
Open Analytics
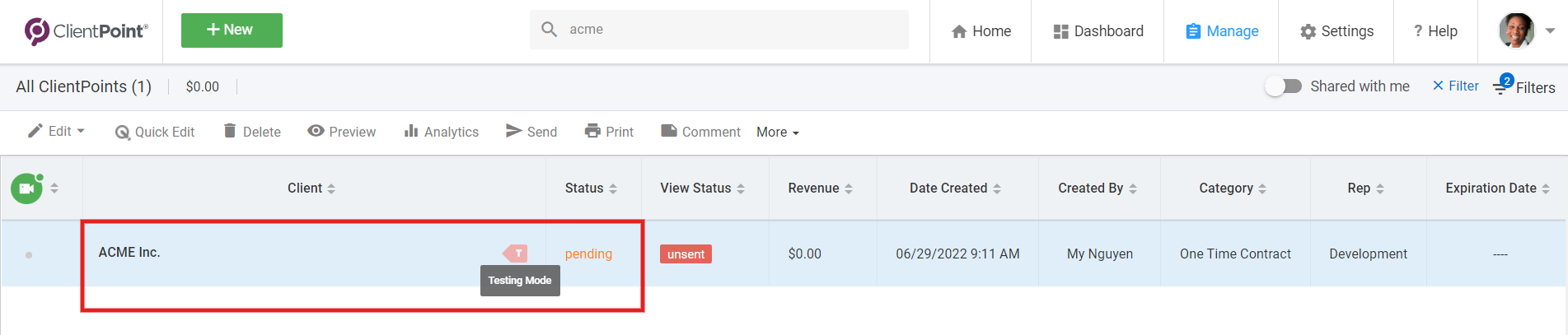click(441, 132)
